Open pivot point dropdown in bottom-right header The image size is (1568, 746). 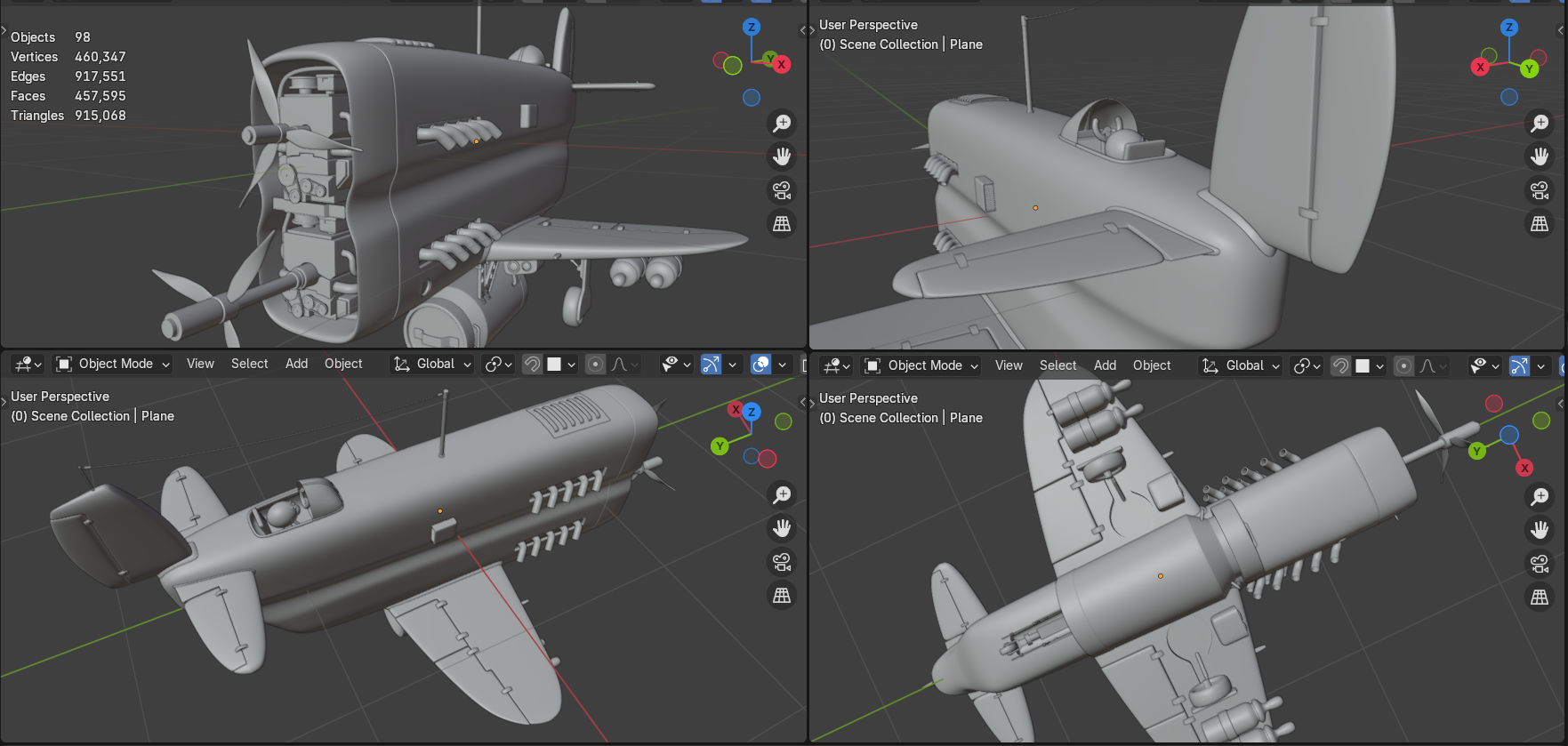click(x=1307, y=365)
